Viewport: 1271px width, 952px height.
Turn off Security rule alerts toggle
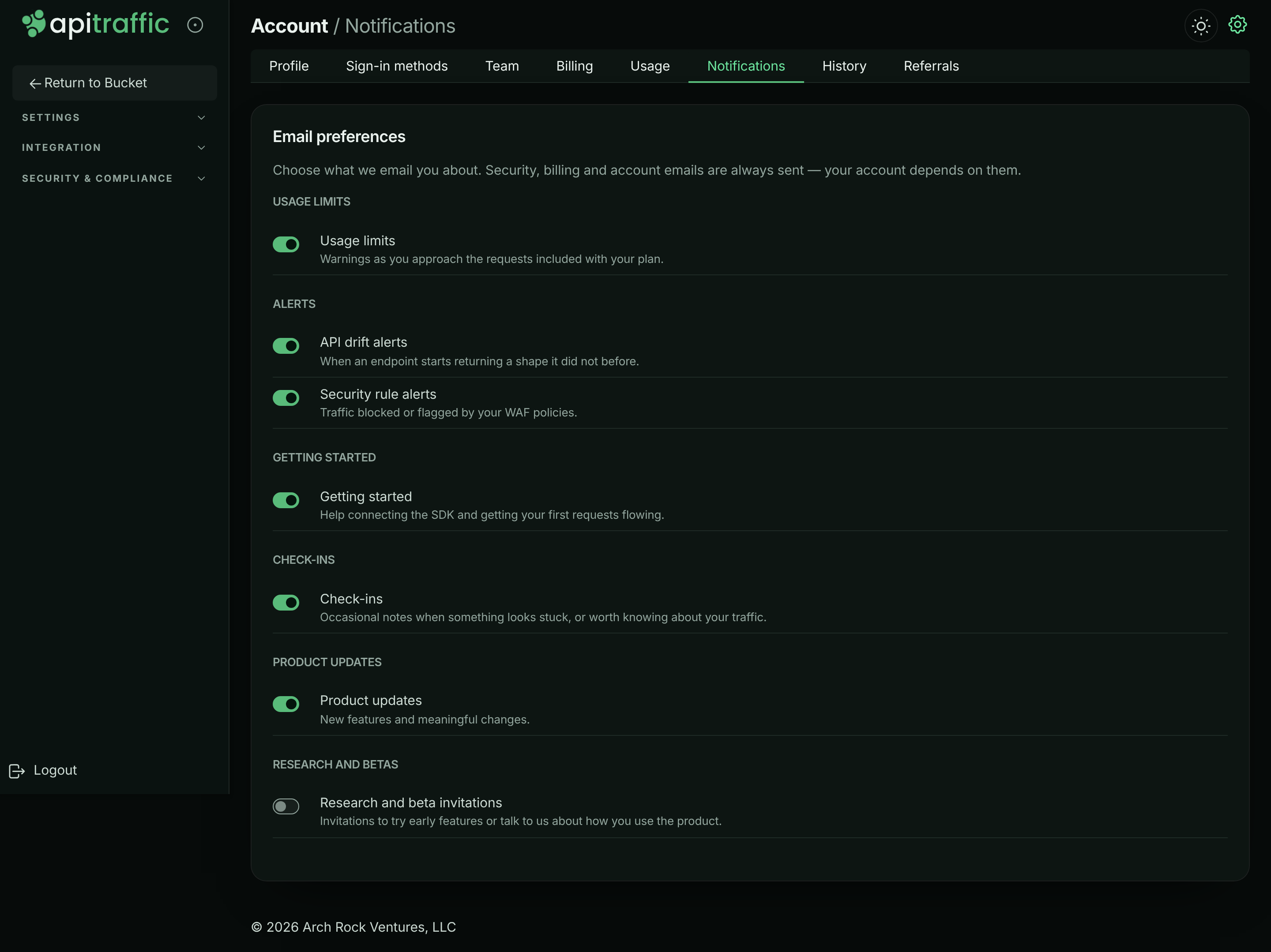coord(286,397)
